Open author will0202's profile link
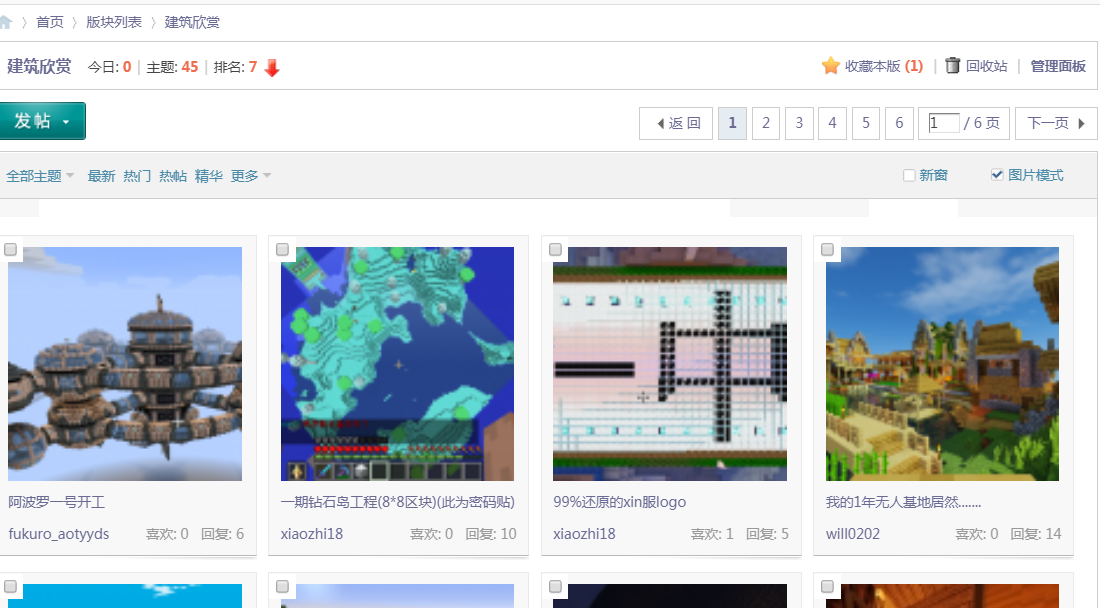This screenshot has height=608, width=1100. click(853, 534)
